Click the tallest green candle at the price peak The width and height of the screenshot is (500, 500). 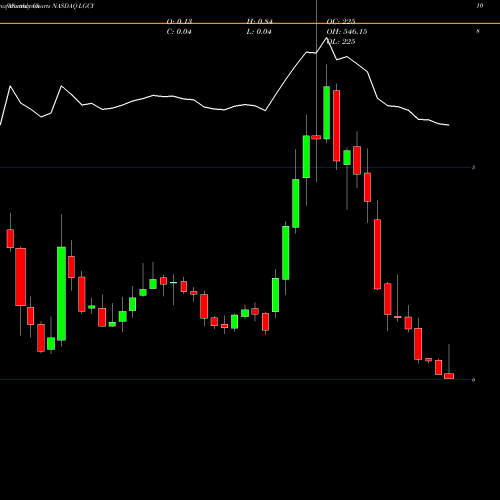click(327, 113)
